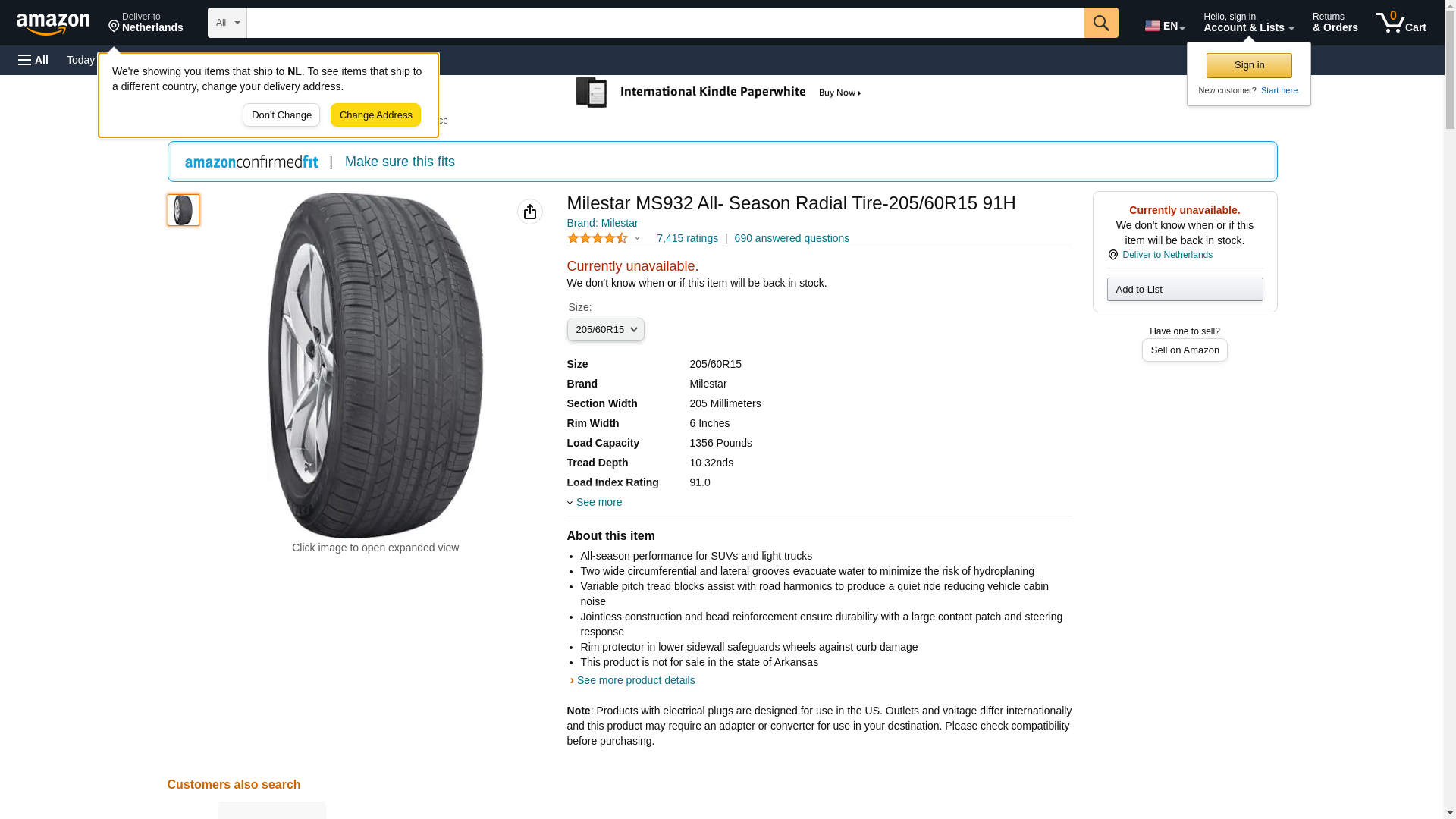This screenshot has width=1456, height=819.
Task: Click the Change Address button
Action: pos(375,115)
